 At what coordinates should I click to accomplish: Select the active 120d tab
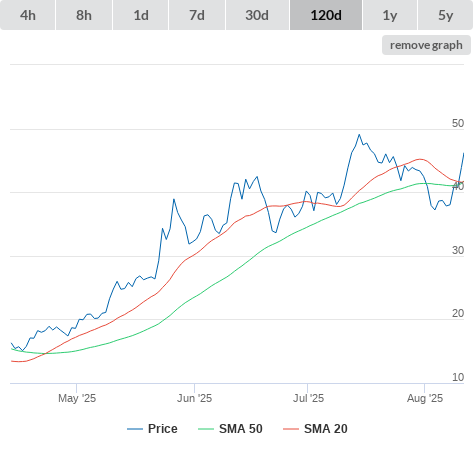(326, 15)
